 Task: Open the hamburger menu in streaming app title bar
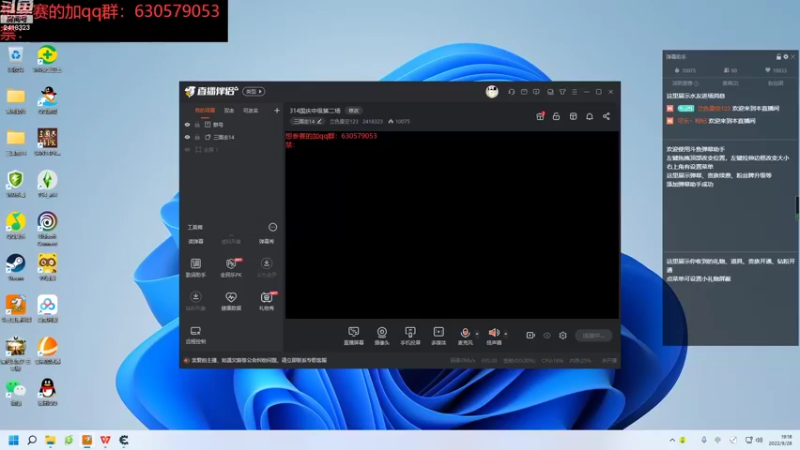pyautogui.click(x=574, y=92)
